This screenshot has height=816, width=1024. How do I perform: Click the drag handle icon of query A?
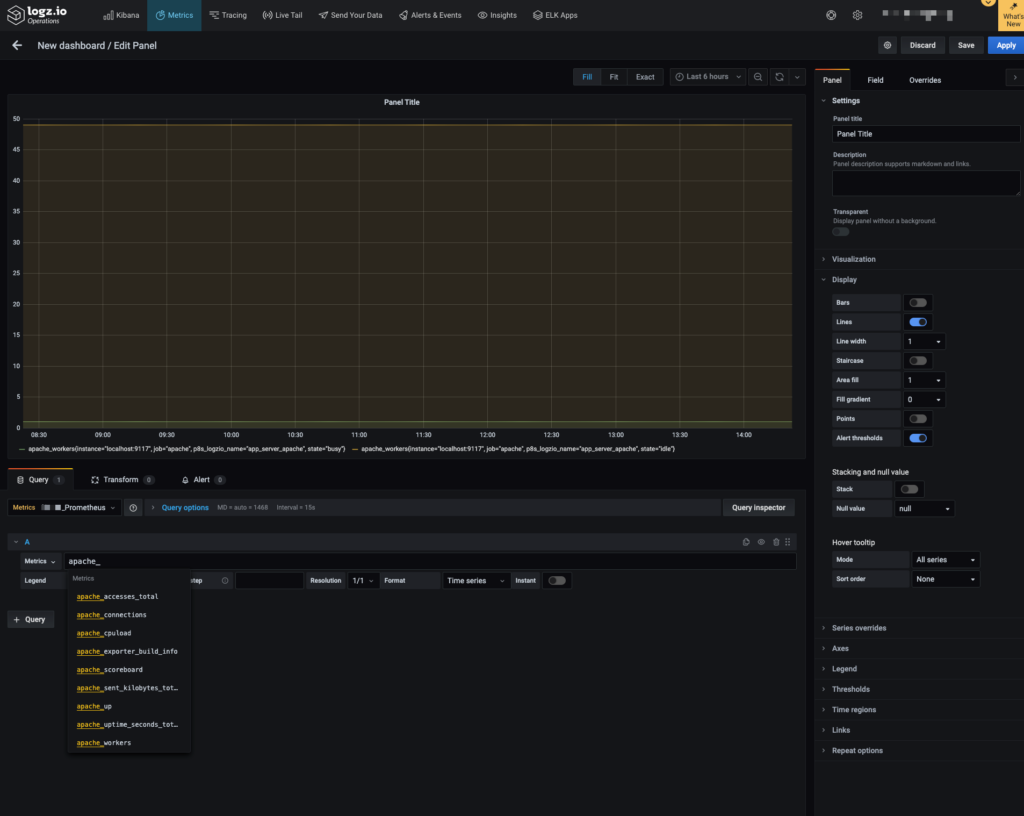click(x=788, y=542)
